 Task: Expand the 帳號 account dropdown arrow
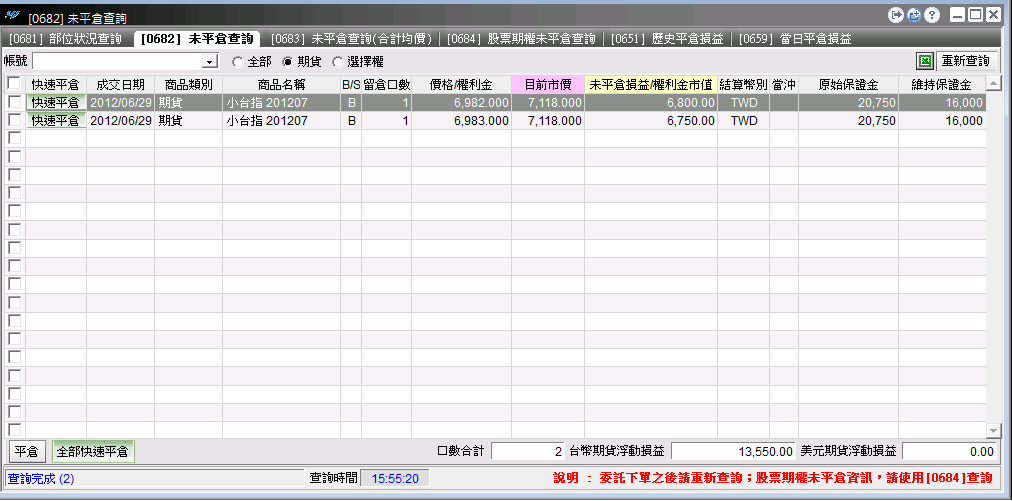point(210,62)
